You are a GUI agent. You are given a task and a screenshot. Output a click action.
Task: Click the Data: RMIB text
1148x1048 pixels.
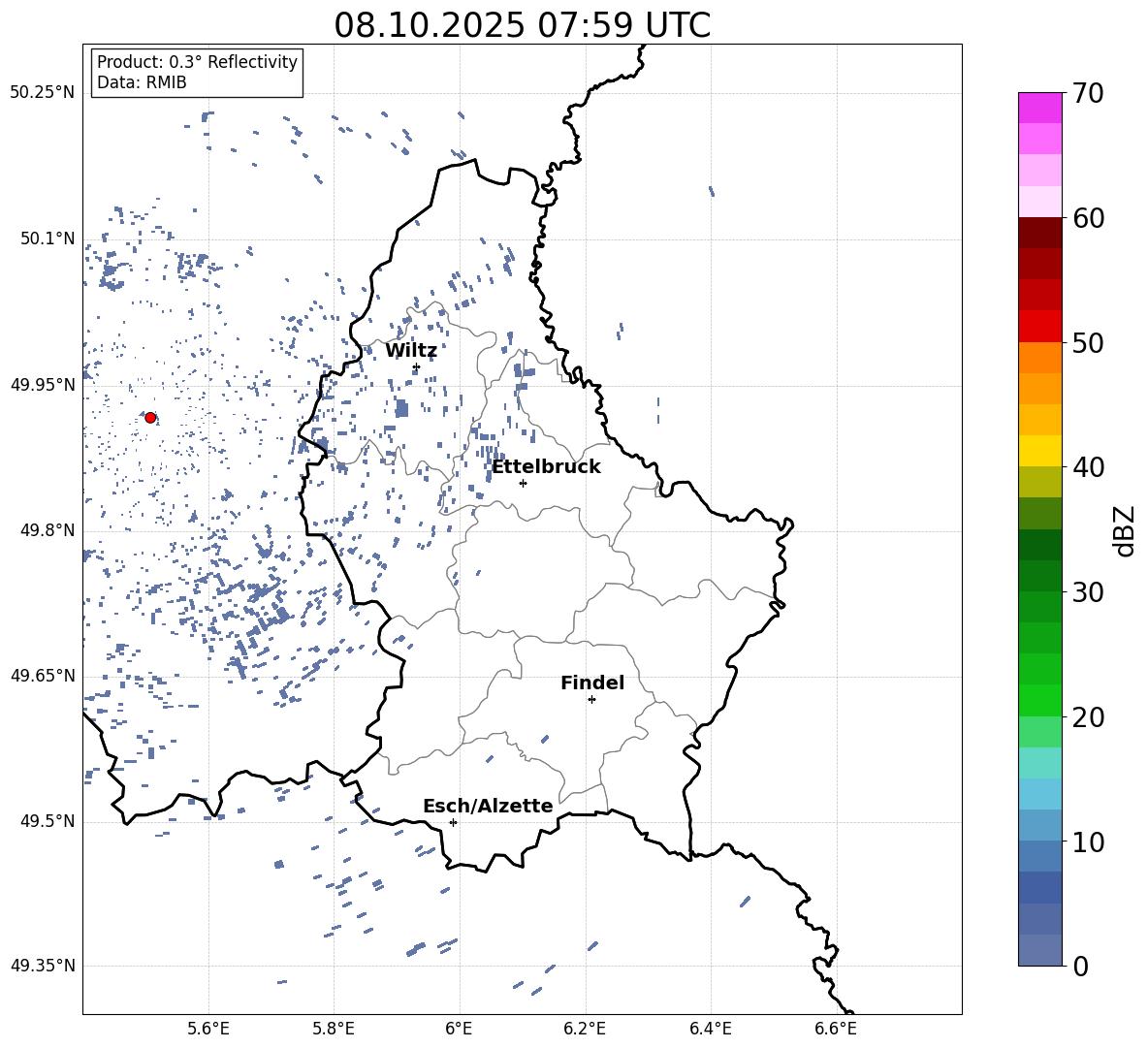pyautogui.click(x=142, y=82)
